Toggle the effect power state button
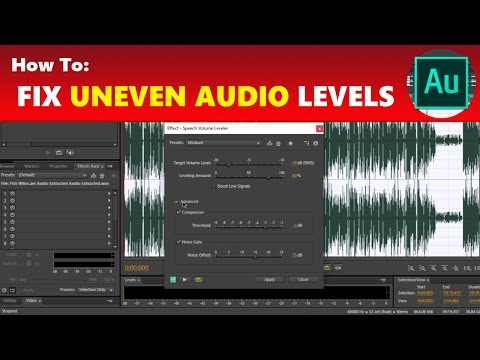480x360 pixels. click(173, 279)
